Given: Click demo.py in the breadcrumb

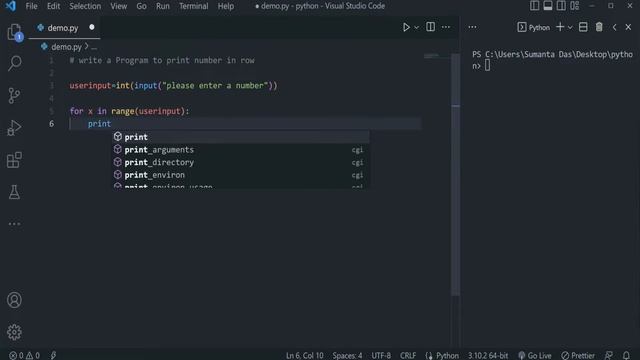Looking at the screenshot, I should [66, 47].
